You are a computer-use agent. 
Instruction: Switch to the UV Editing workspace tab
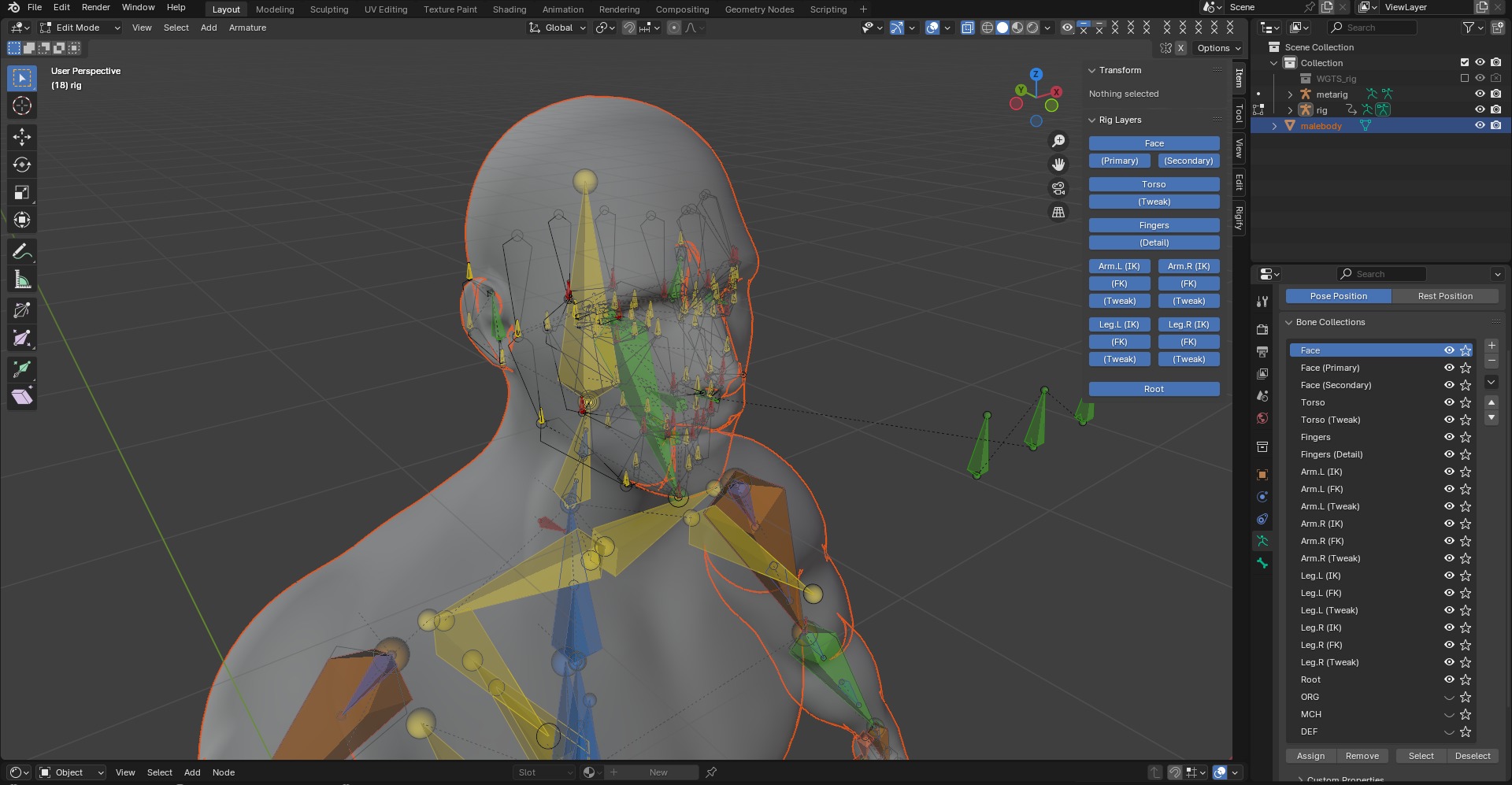point(386,9)
